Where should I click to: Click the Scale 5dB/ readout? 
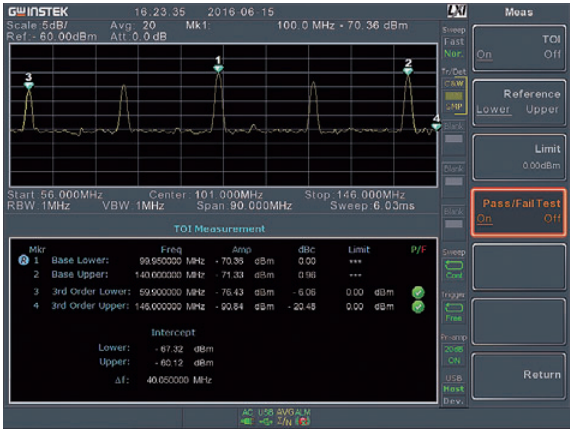click(x=37, y=26)
